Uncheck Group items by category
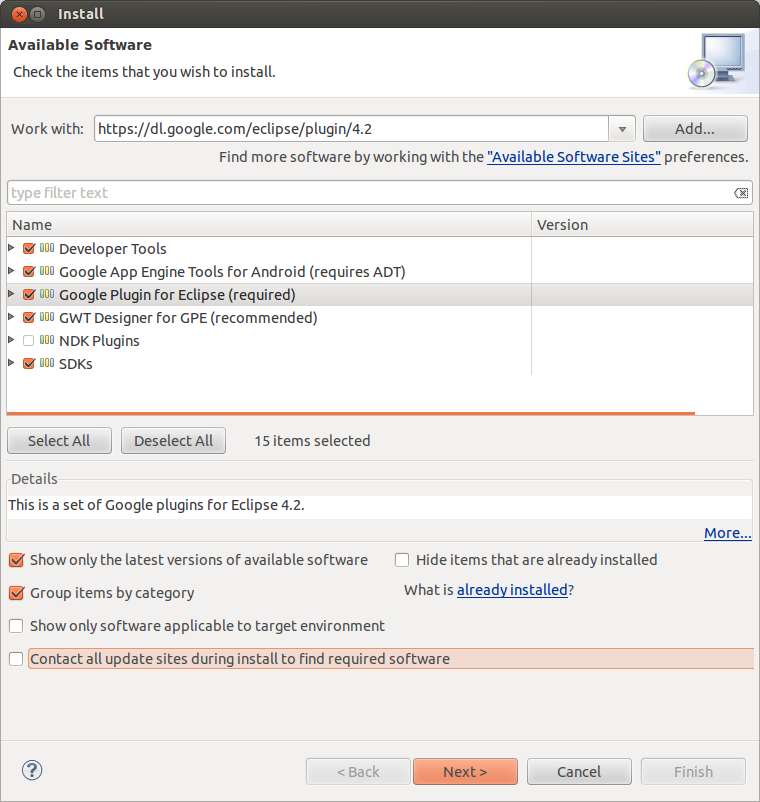This screenshot has width=760, height=802. (16, 593)
